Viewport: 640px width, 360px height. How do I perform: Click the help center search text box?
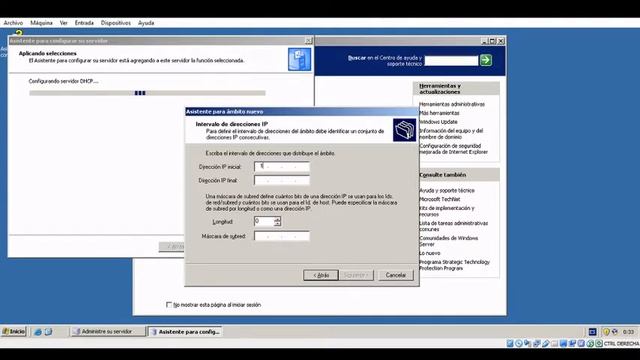pos(451,60)
